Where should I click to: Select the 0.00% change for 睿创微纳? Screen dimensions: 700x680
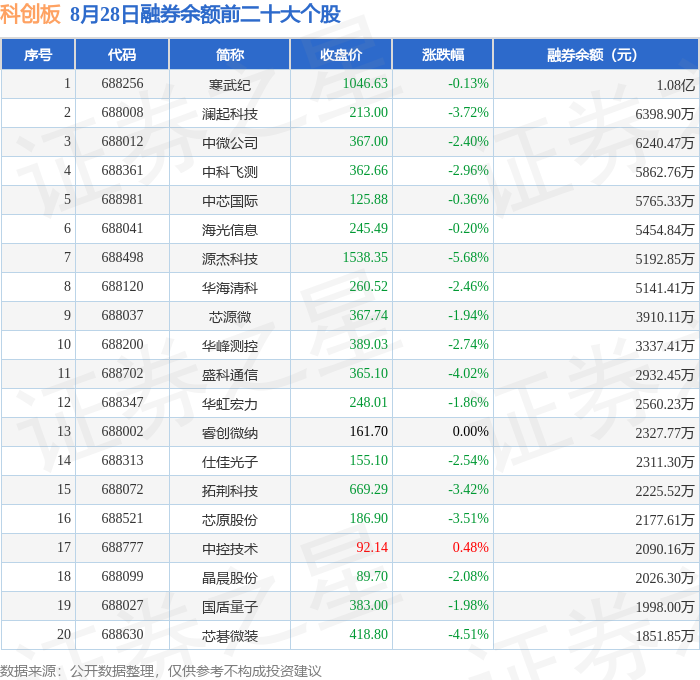(x=471, y=431)
